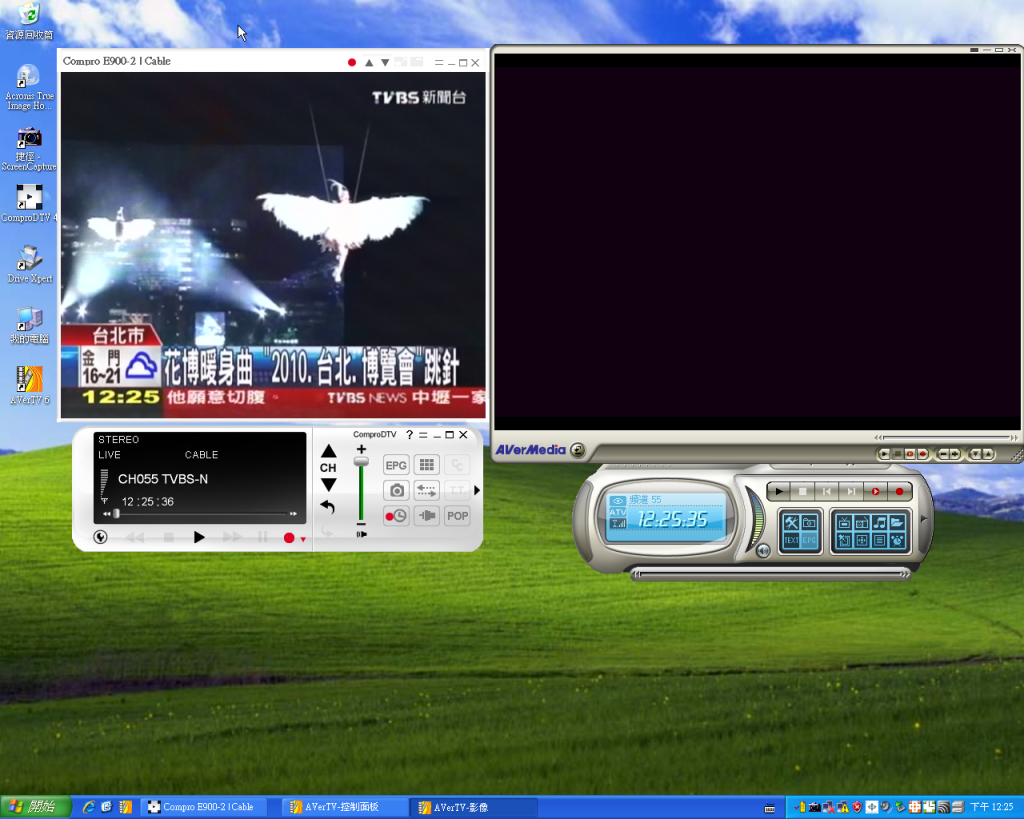
Task: Decrease ComproDTV volume with minus sign
Action: [x=361, y=524]
